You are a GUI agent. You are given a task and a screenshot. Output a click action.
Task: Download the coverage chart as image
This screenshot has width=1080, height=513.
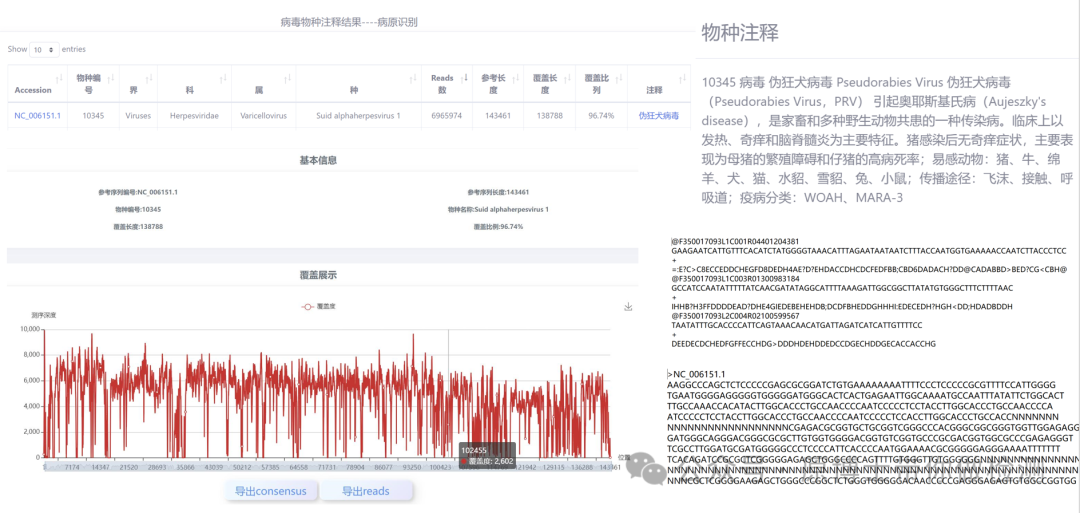628,307
